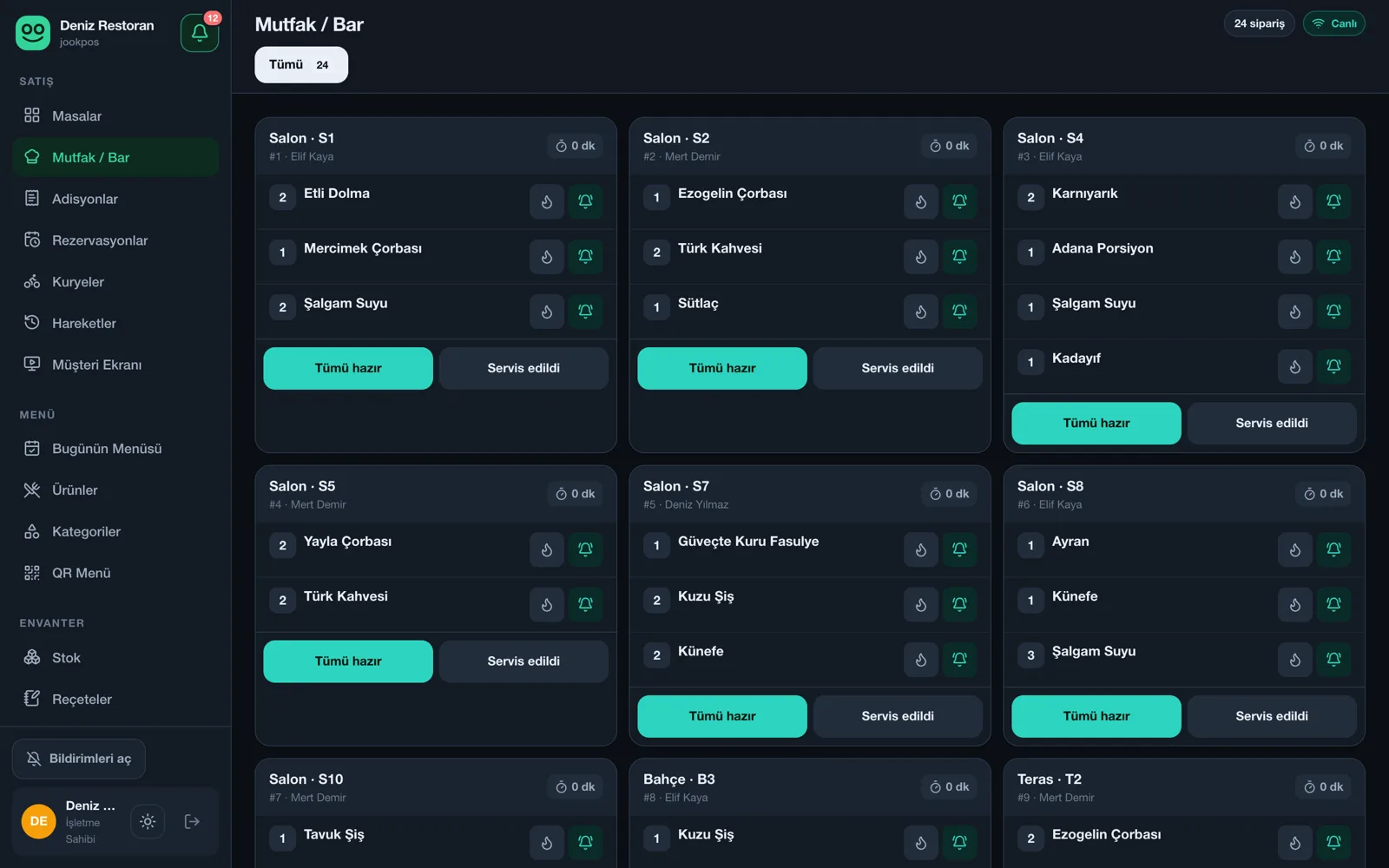Open Kategoriler in the sidebar
Screen dimensions: 1389x868
(x=115, y=531)
